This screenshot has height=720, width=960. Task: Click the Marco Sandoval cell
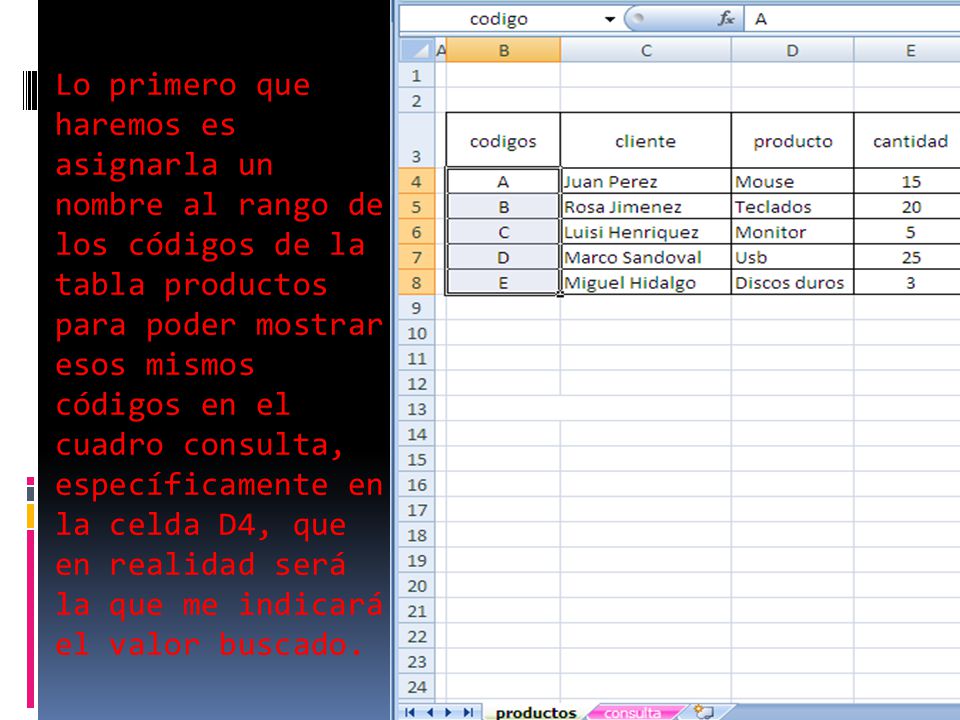pos(646,257)
